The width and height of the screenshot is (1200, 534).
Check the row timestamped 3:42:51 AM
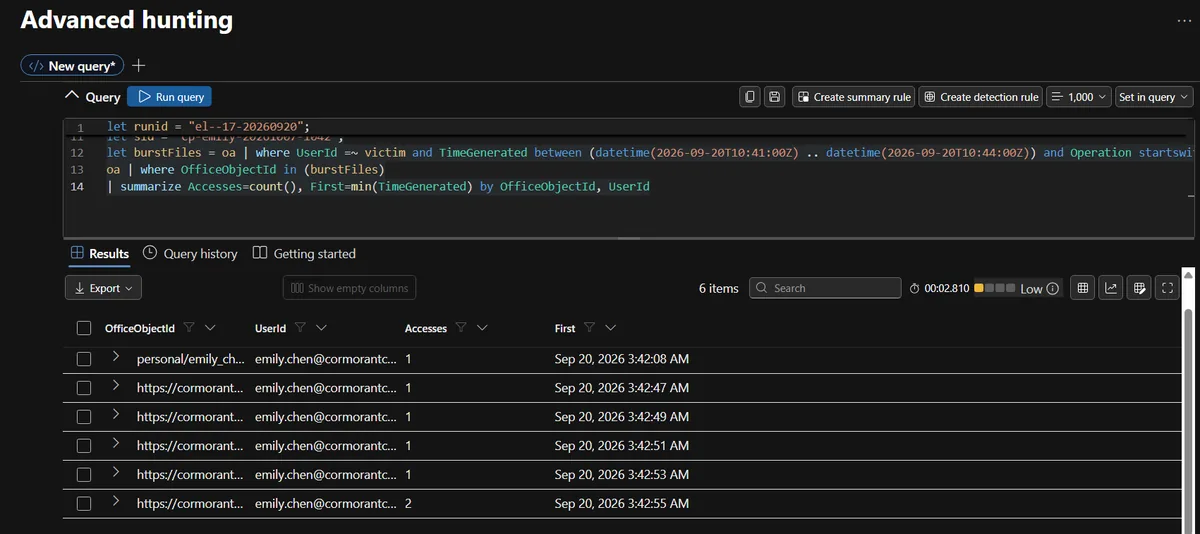pos(84,445)
